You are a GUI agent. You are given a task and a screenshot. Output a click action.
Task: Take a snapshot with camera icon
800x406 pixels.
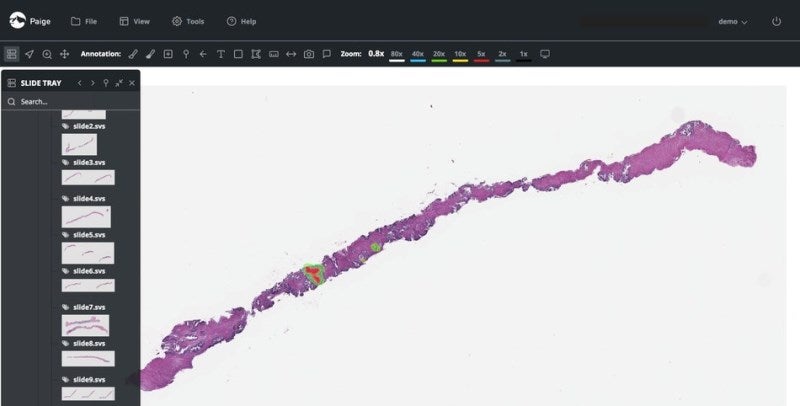(x=309, y=54)
